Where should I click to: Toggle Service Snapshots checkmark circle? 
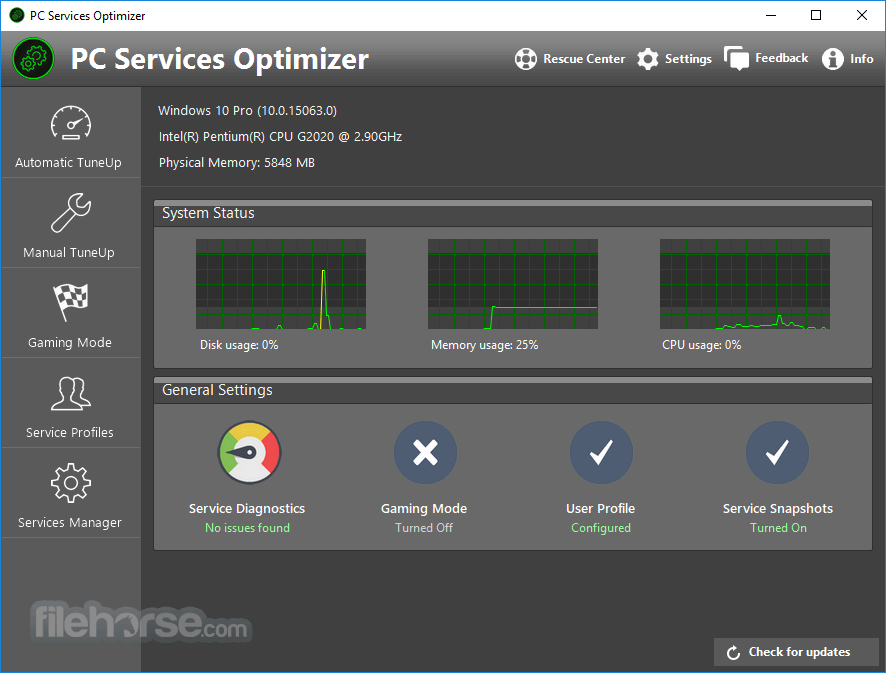[x=778, y=452]
